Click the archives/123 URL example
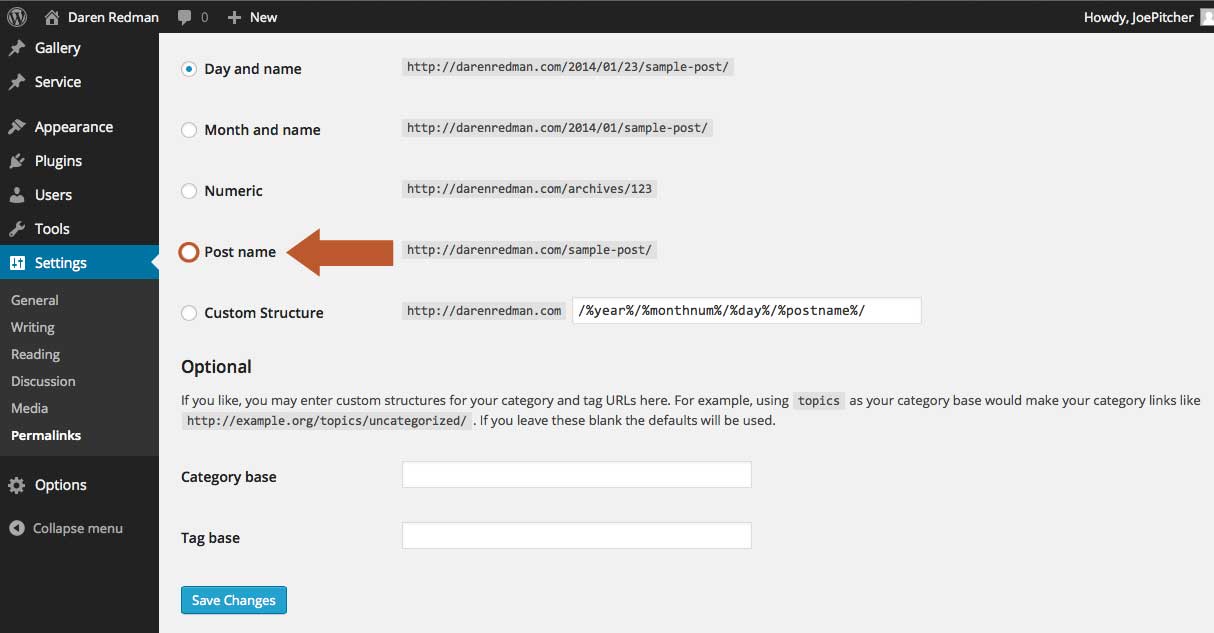Image resolution: width=1214 pixels, height=633 pixels. (x=530, y=188)
